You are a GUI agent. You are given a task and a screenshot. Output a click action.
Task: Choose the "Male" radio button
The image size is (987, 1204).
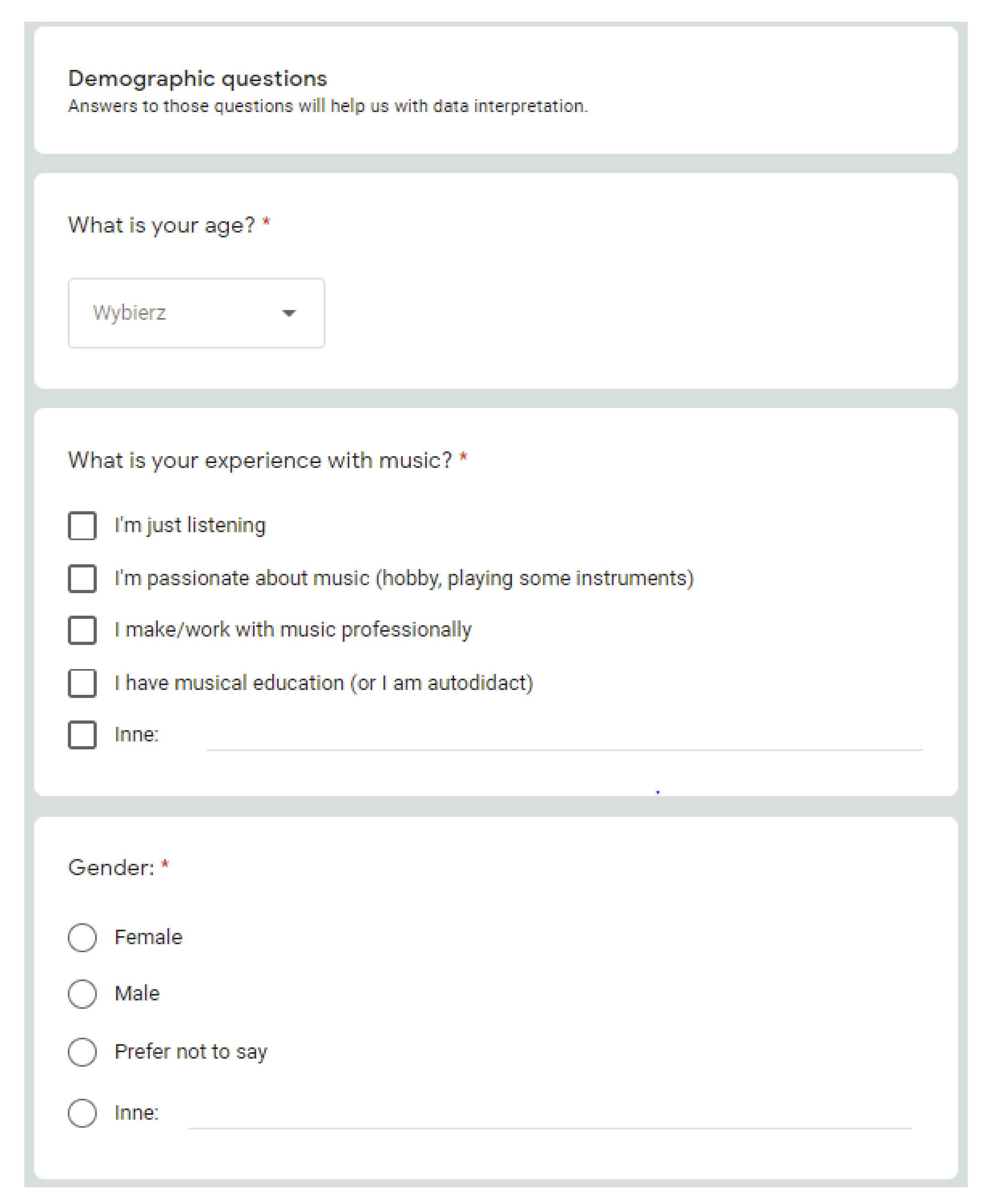click(x=82, y=994)
